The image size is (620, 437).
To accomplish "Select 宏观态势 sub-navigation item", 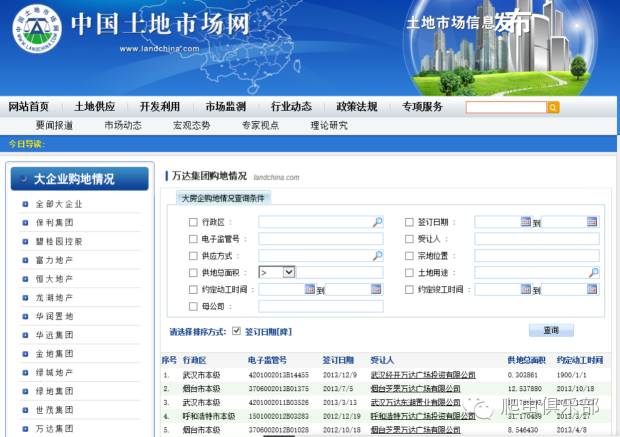I will (x=191, y=125).
